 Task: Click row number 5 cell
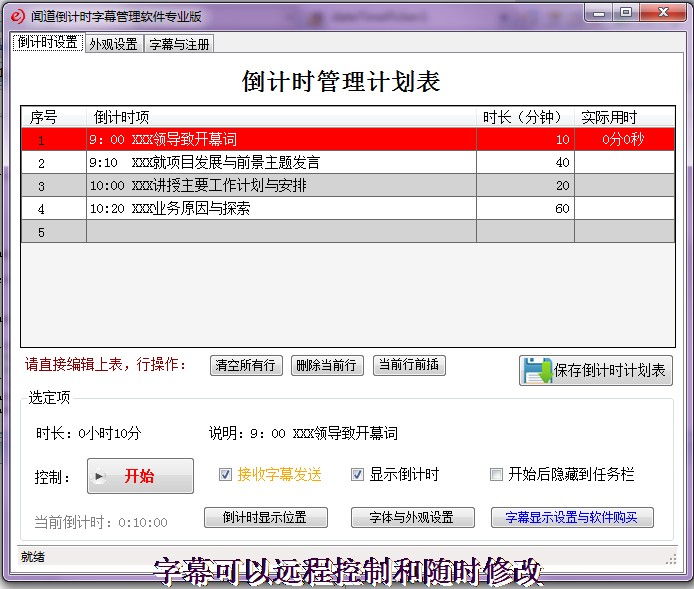tap(54, 231)
